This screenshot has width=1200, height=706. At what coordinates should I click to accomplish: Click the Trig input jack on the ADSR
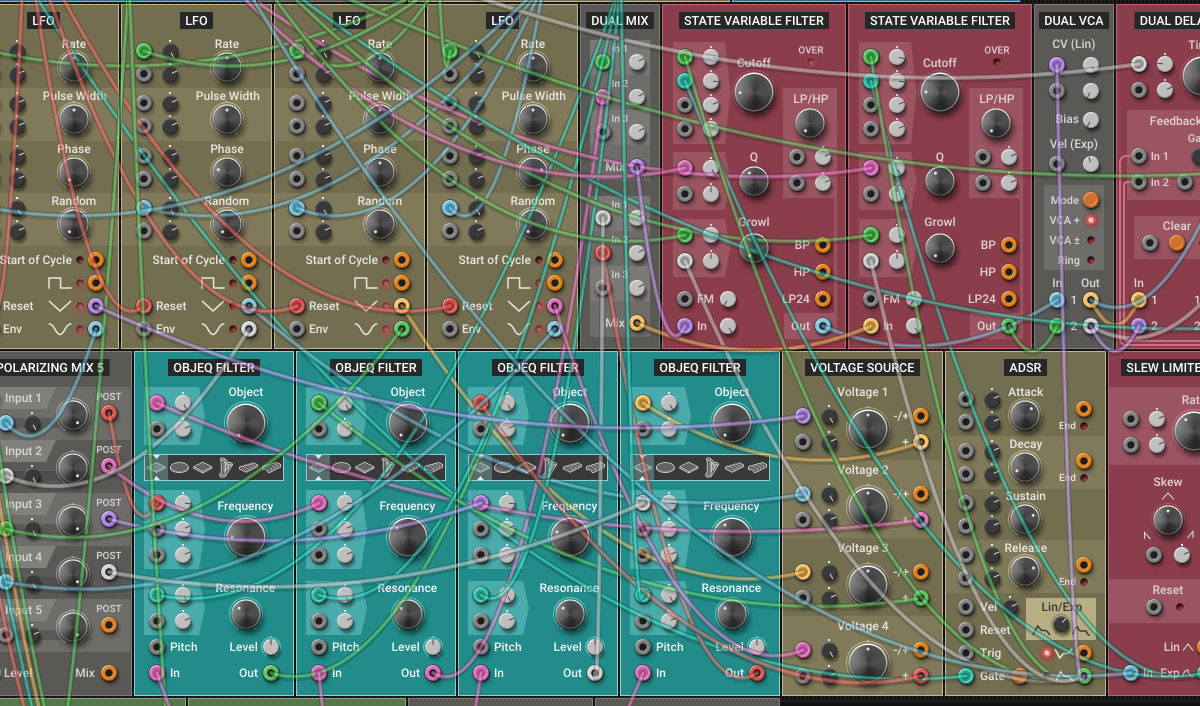(x=965, y=653)
